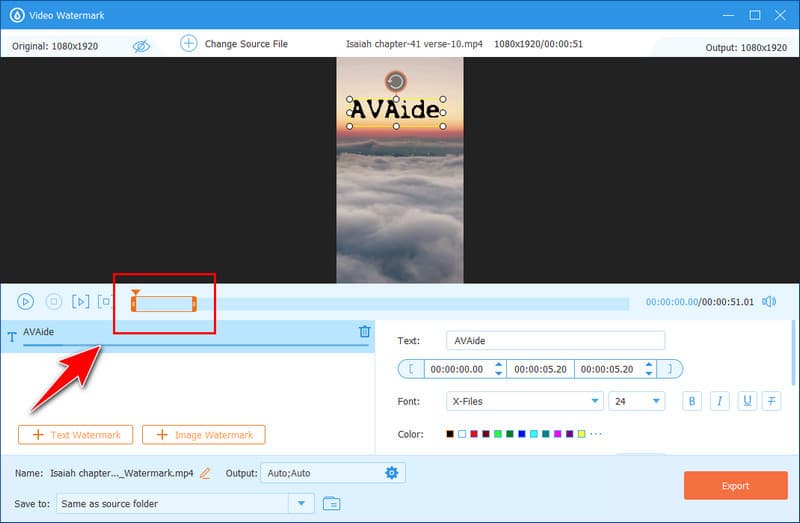
Task: Click the set-end right bracket button
Action: click(670, 369)
